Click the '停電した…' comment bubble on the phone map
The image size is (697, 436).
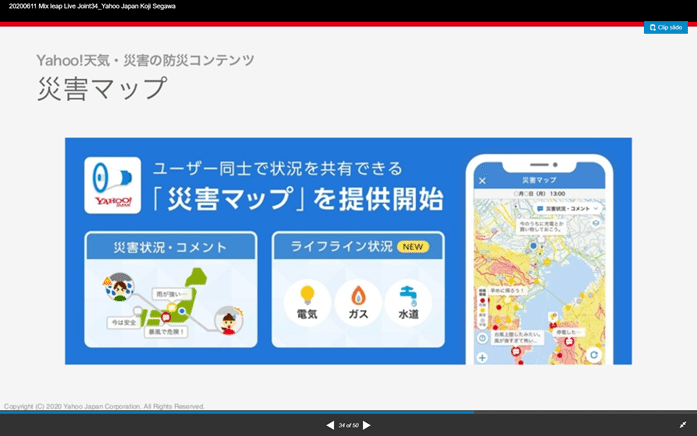click(568, 332)
